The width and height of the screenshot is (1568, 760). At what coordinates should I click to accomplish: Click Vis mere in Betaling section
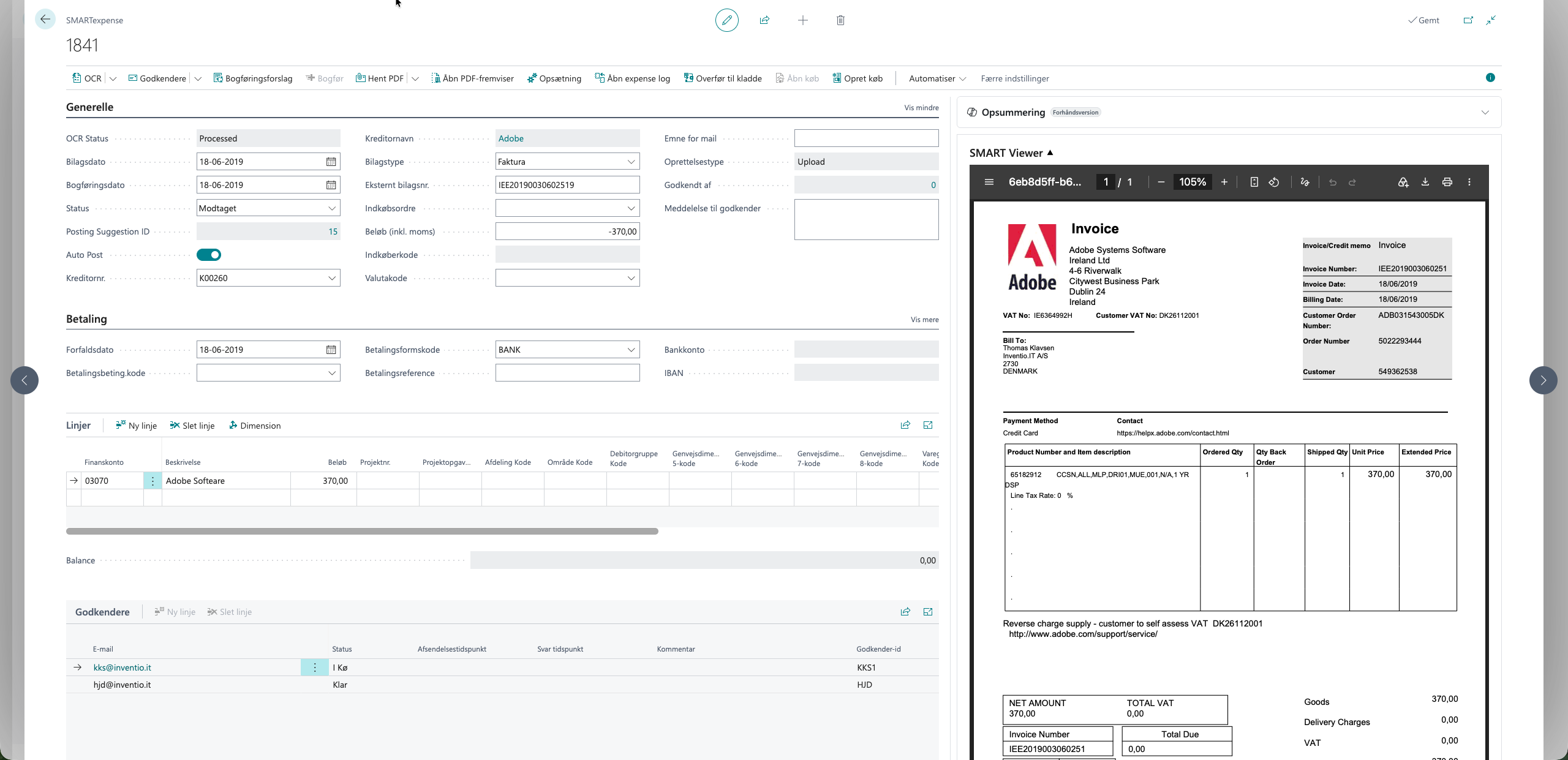click(924, 320)
